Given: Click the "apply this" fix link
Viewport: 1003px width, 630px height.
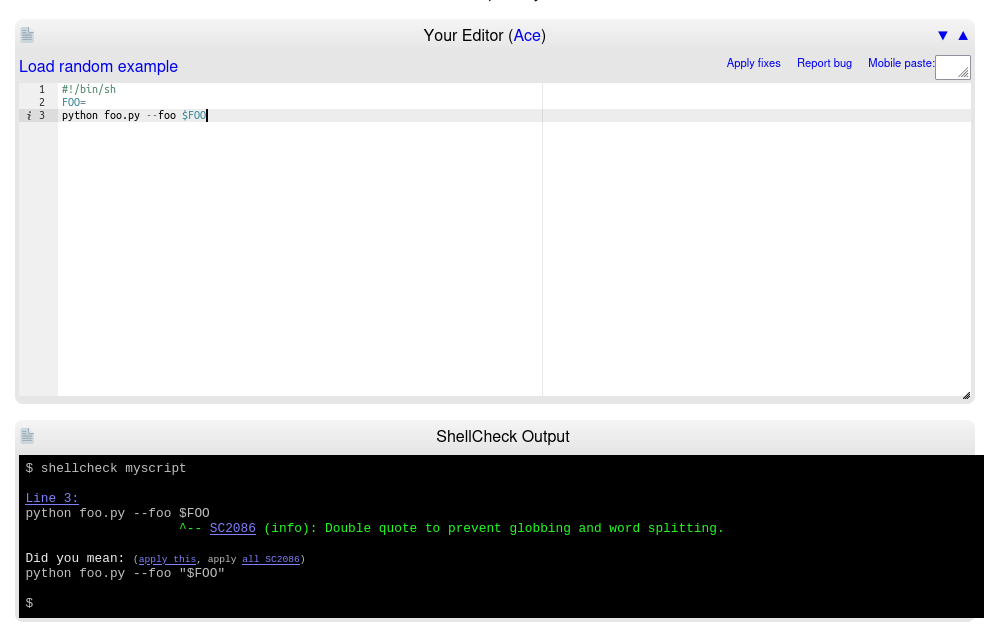Looking at the screenshot, I should [167, 559].
